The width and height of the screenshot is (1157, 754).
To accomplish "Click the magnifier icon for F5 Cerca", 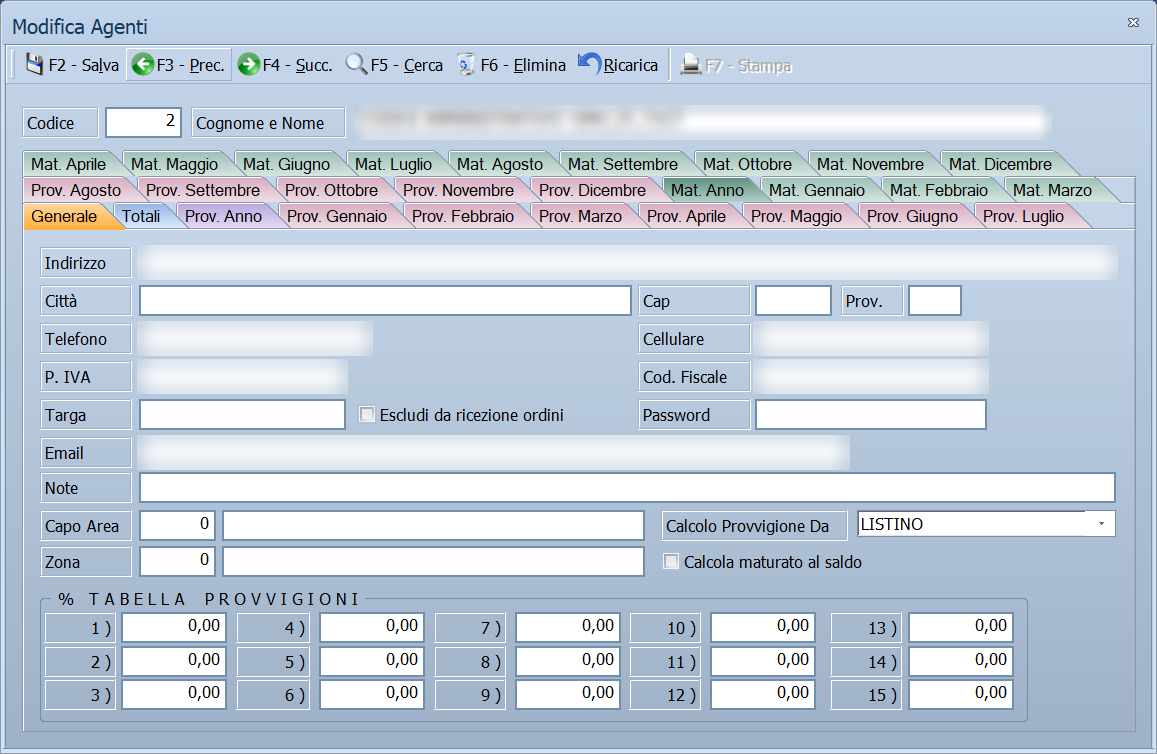I will tap(356, 65).
